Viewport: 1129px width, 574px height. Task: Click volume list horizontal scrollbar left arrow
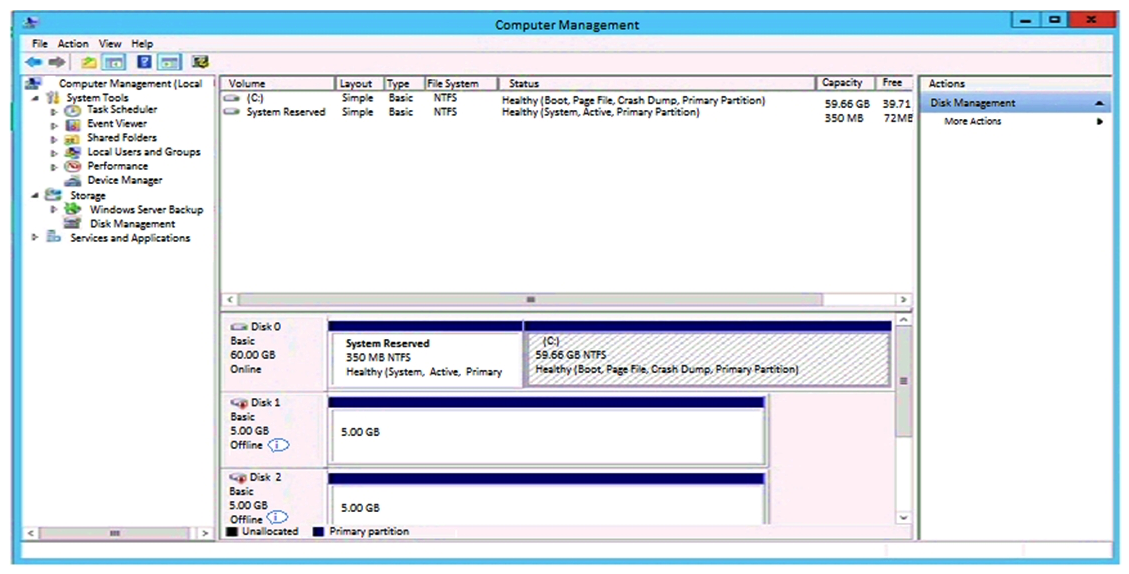[x=230, y=300]
